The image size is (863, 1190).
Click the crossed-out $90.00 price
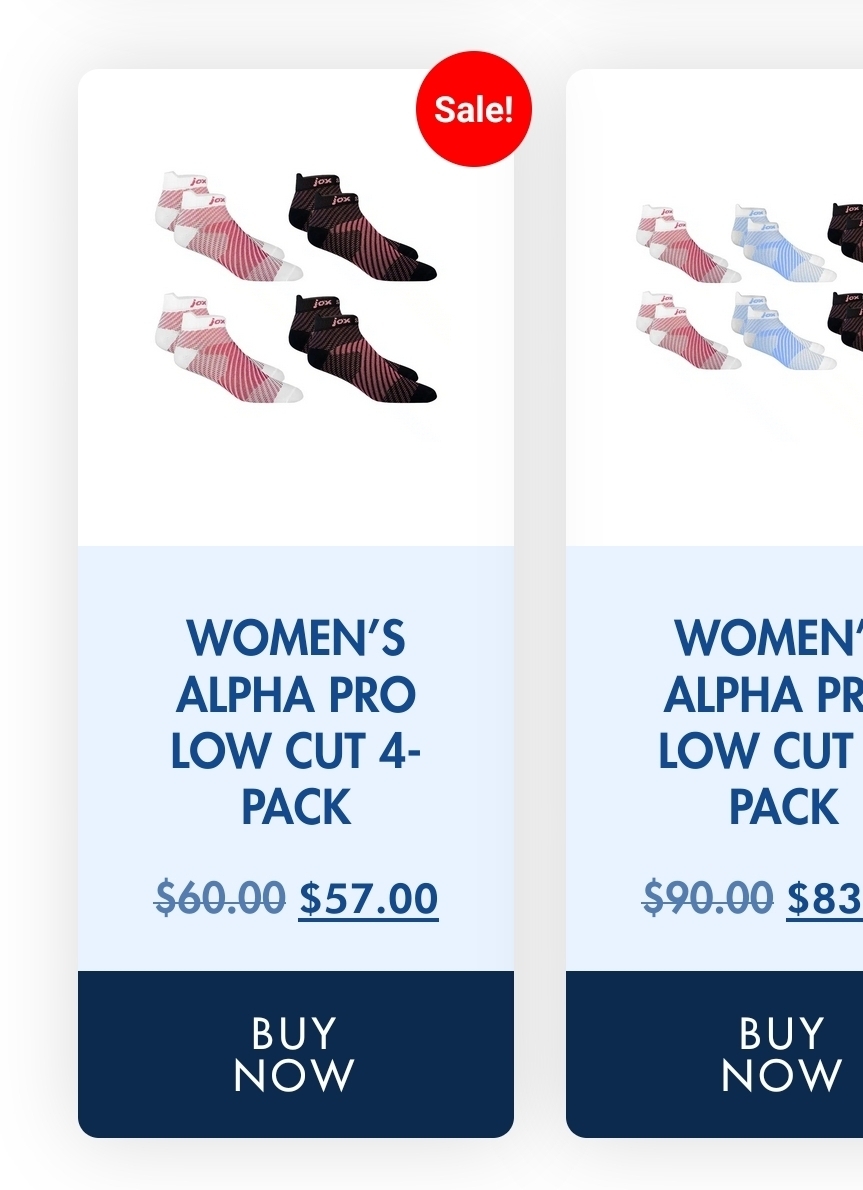(x=708, y=898)
